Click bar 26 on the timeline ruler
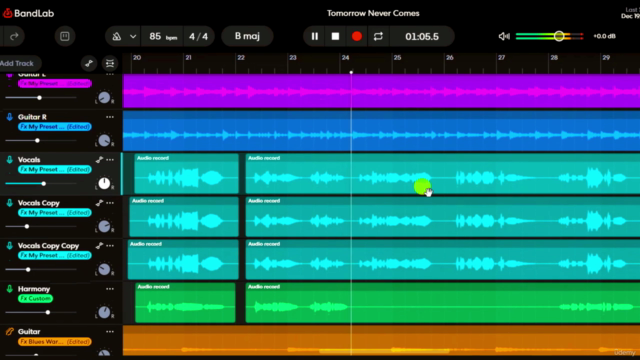The width and height of the screenshot is (640, 360). pos(450,58)
